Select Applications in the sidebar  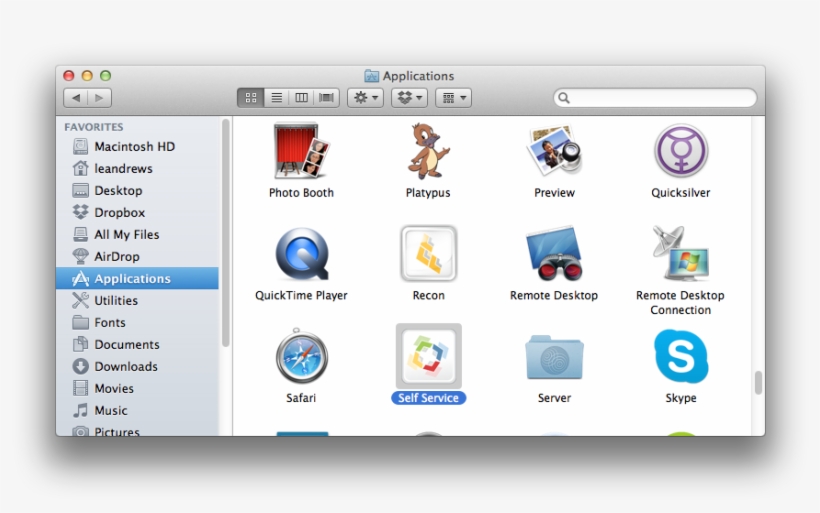coord(137,278)
